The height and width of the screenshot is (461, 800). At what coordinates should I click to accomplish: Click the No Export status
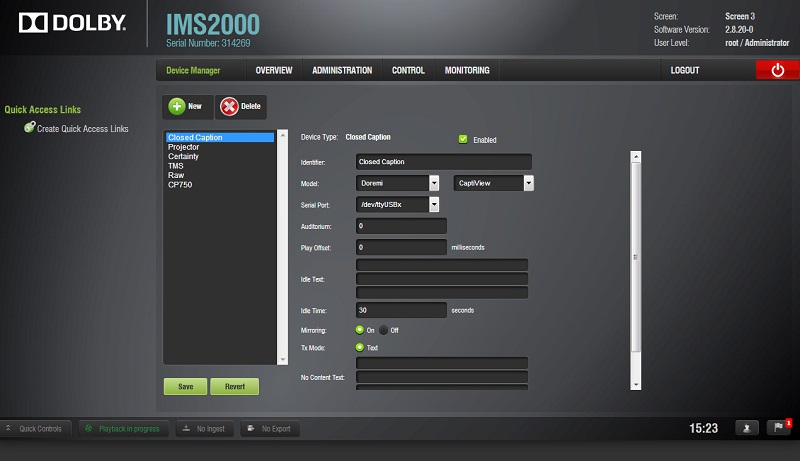[x=270, y=429]
